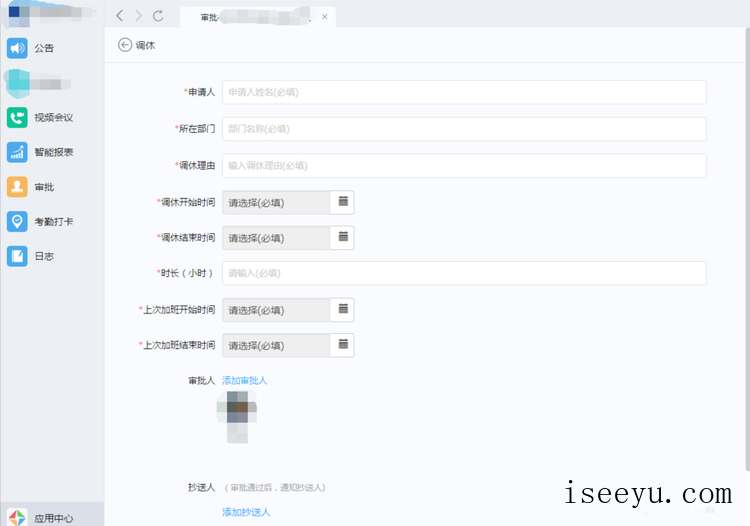Focus the 调休理由 reason input field

464,166
